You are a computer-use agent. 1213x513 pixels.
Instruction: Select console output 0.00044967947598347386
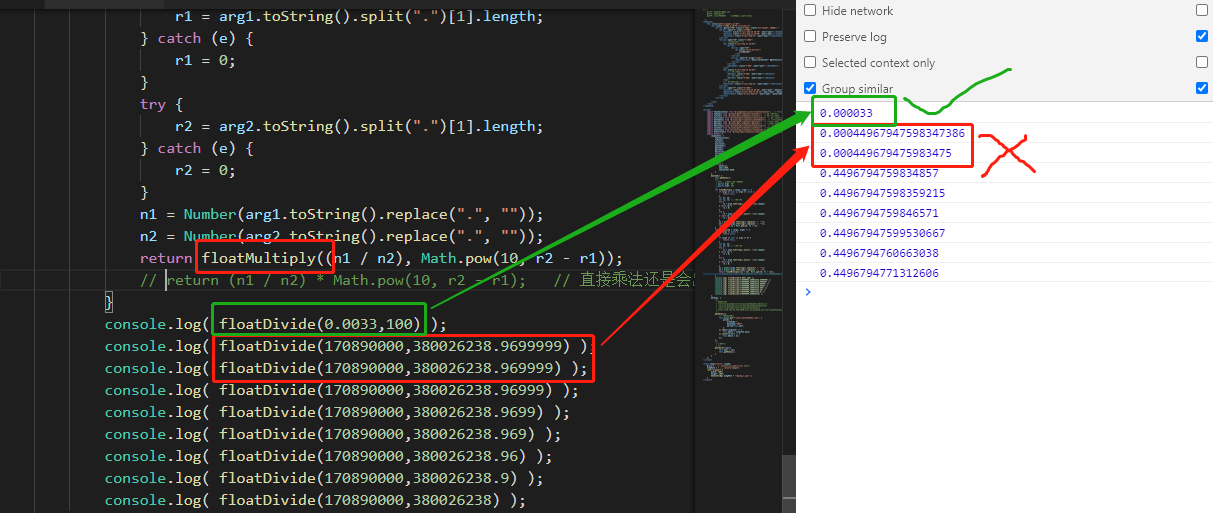point(892,133)
